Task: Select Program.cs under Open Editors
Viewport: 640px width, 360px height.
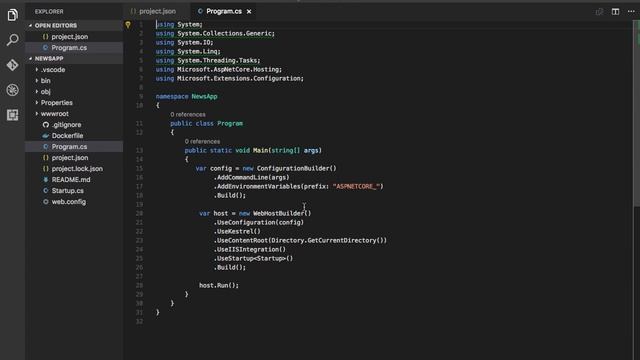Action: pyautogui.click(x=74, y=48)
